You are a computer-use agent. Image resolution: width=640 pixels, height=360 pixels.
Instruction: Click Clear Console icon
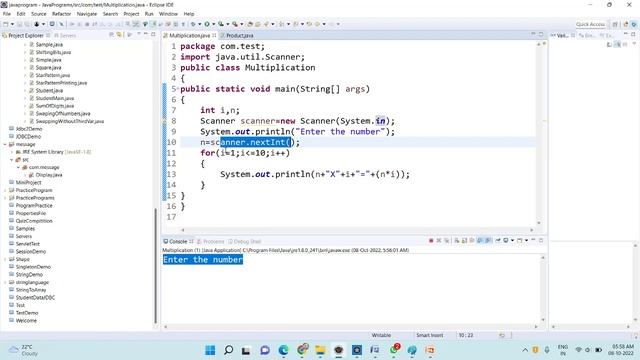click(x=457, y=241)
